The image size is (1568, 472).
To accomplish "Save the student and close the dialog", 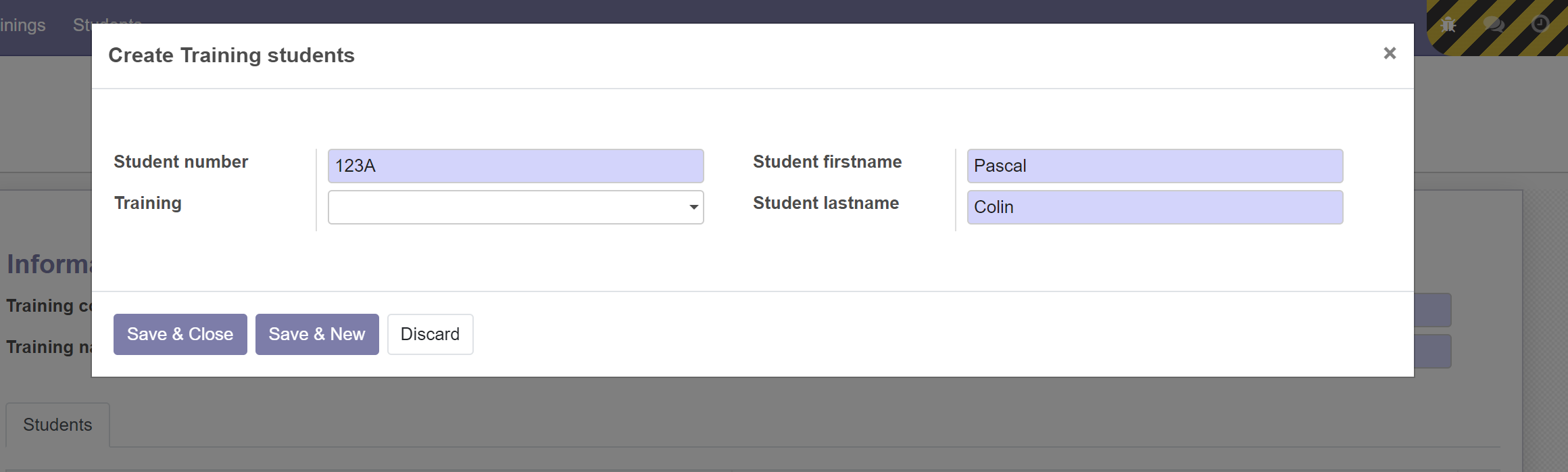I will point(180,333).
